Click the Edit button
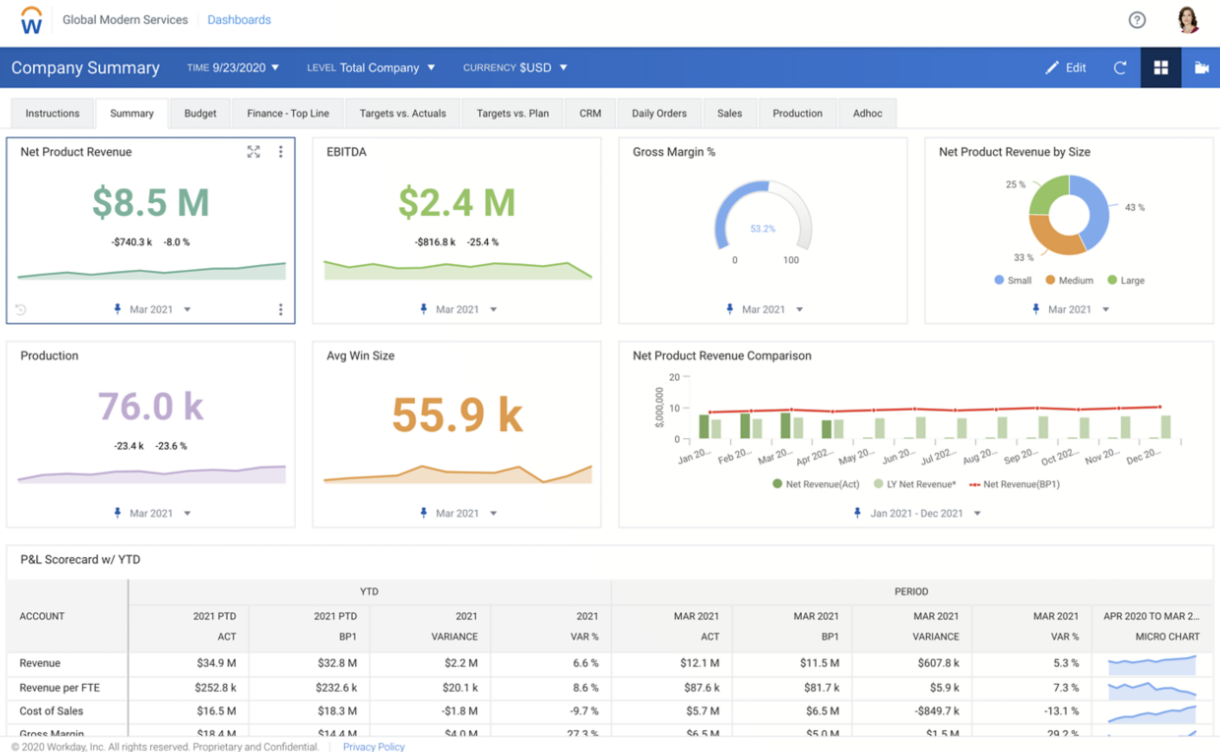Screen dimensions: 1220x752 click(1066, 68)
